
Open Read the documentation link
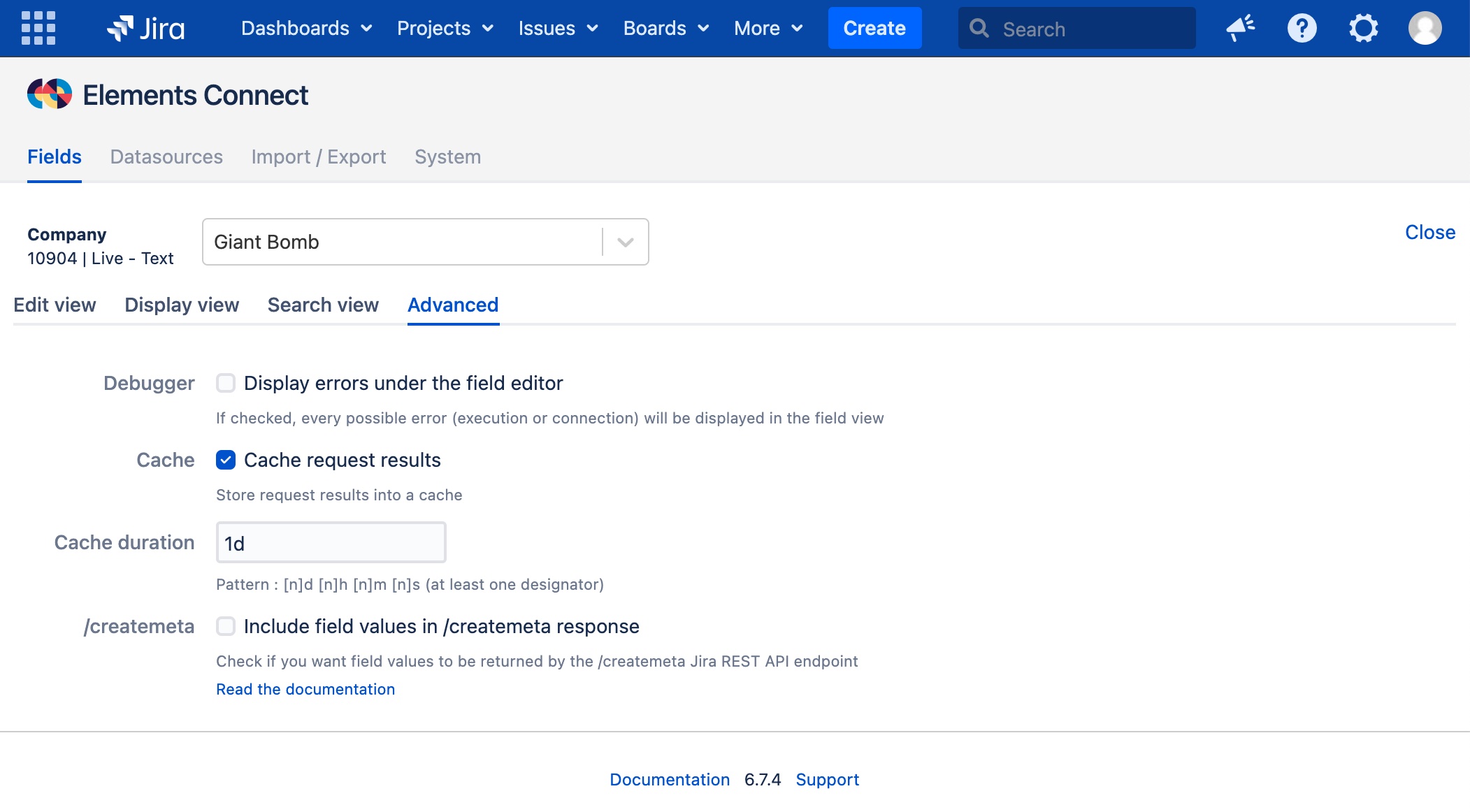pos(305,689)
